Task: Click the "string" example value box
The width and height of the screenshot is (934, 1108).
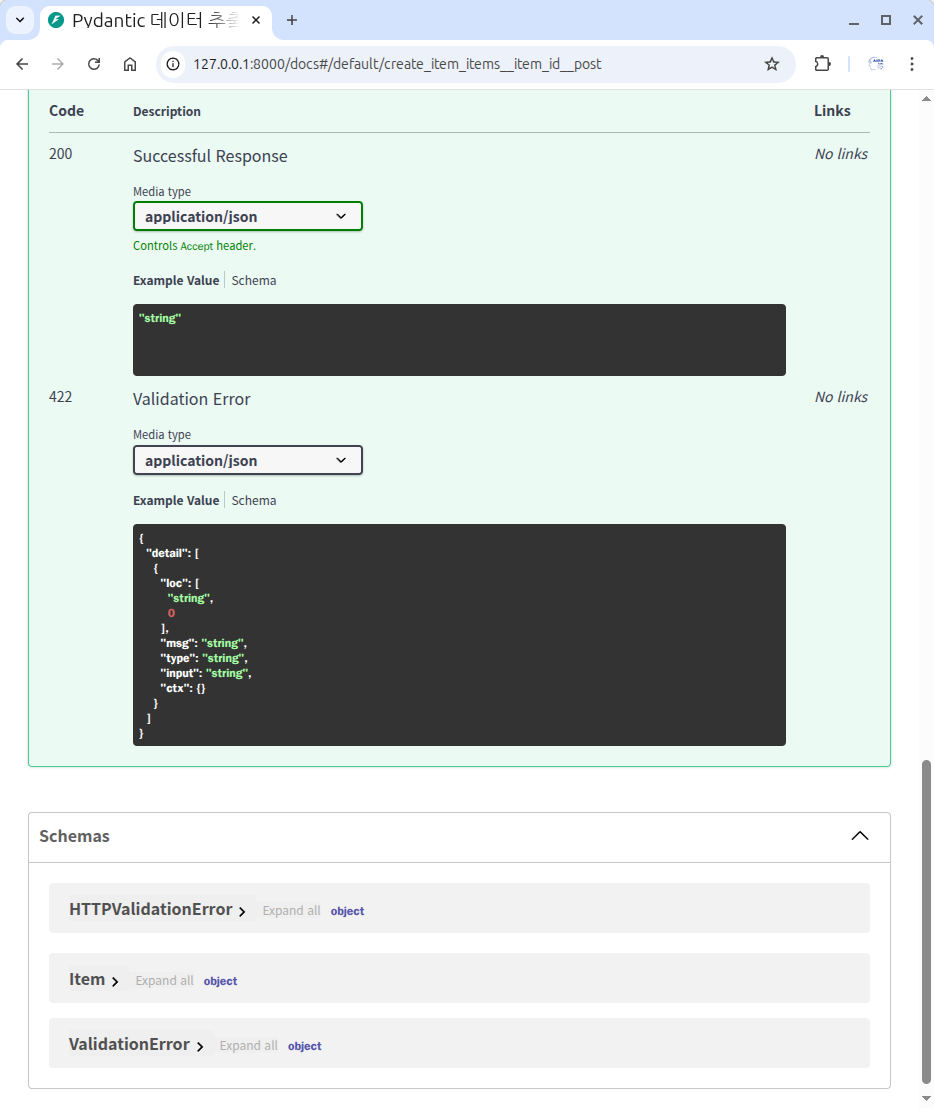Action: tap(459, 340)
